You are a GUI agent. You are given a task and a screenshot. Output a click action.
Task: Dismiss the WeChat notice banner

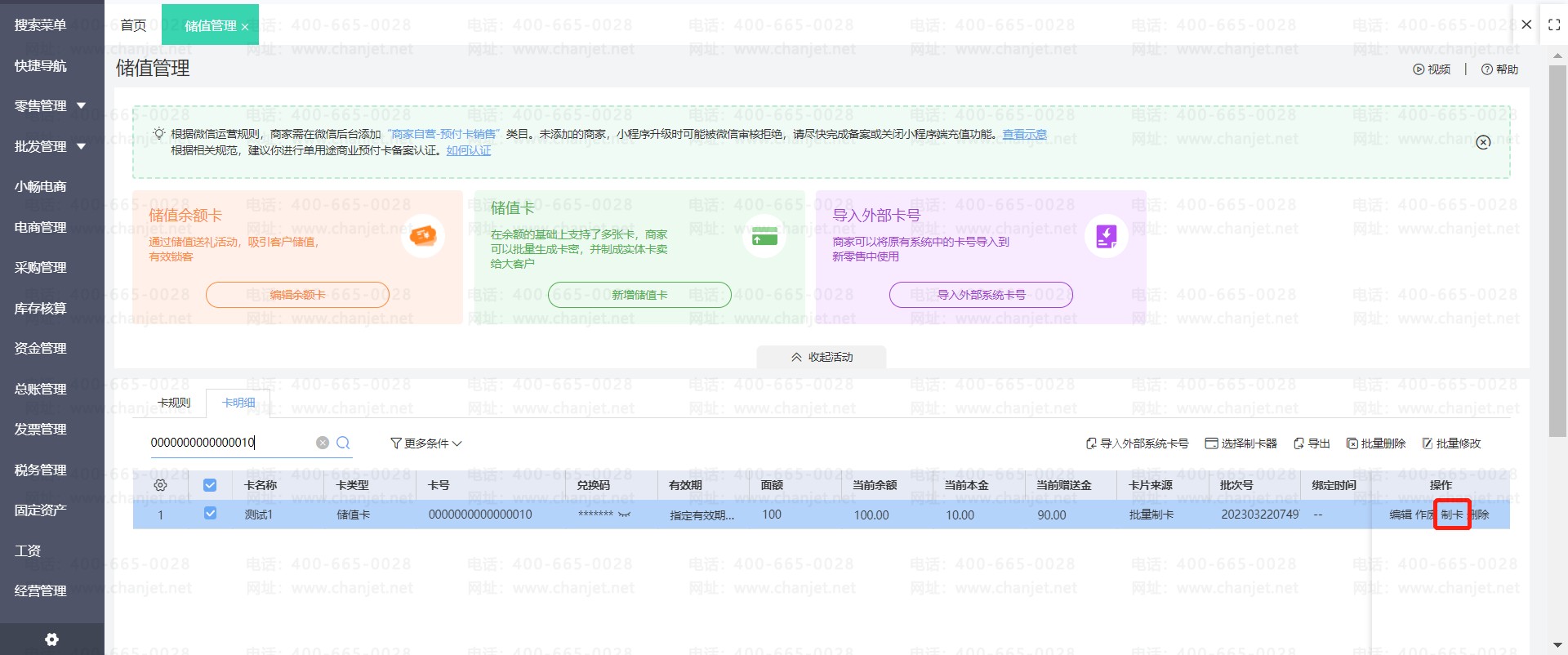tap(1483, 142)
